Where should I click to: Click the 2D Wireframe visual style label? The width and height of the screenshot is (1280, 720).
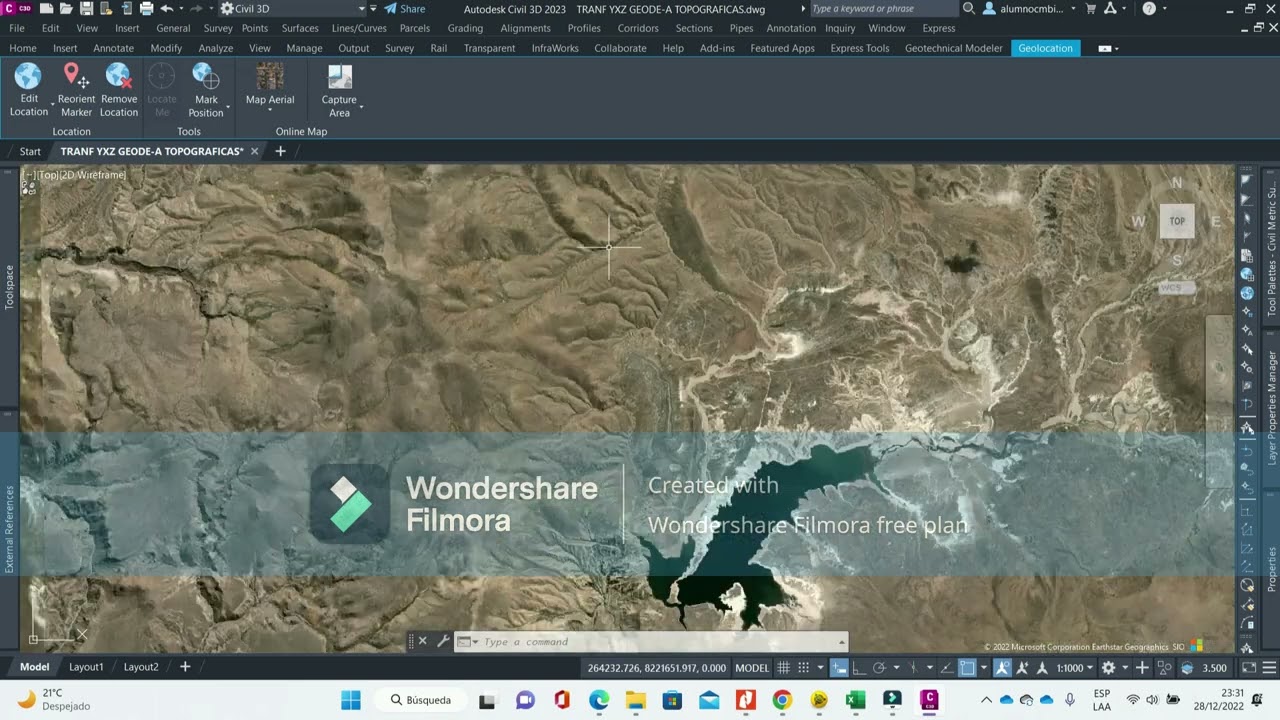(x=93, y=175)
